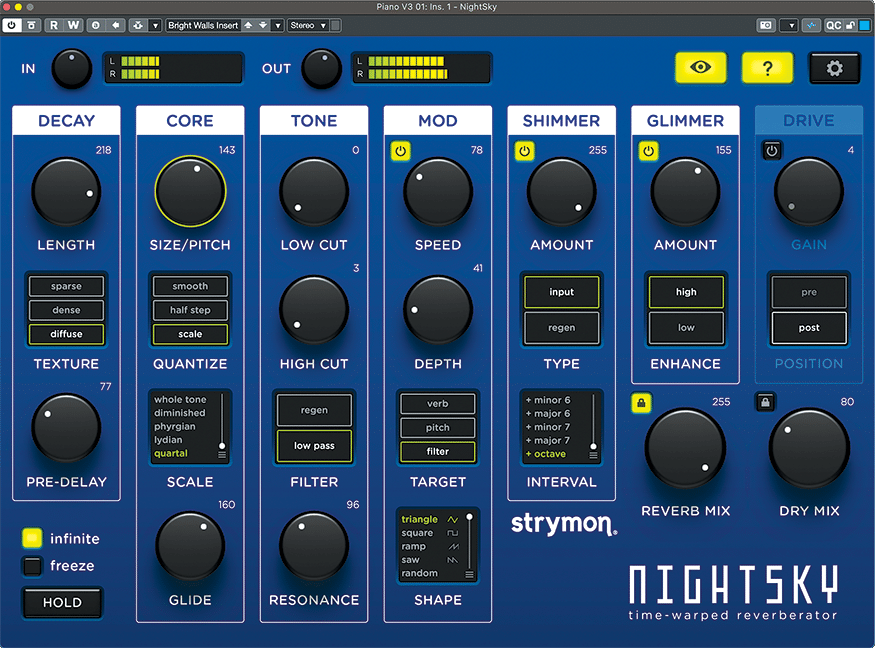Click the SIZE/PITCH knob

pyautogui.click(x=190, y=191)
